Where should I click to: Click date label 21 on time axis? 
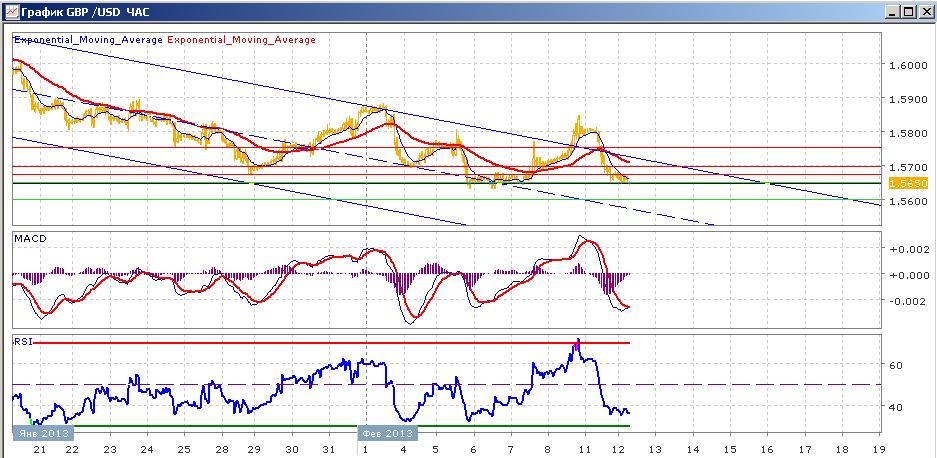[41, 449]
